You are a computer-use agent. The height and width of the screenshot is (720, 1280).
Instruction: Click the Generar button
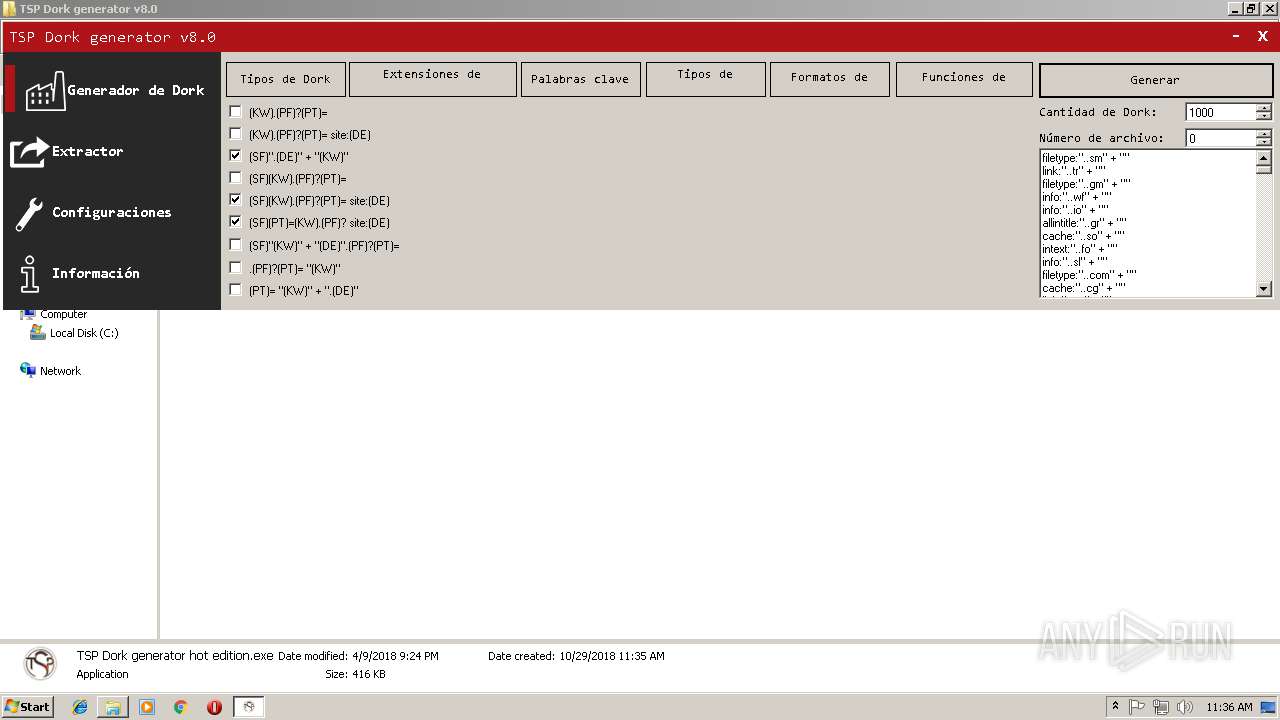pyautogui.click(x=1155, y=80)
